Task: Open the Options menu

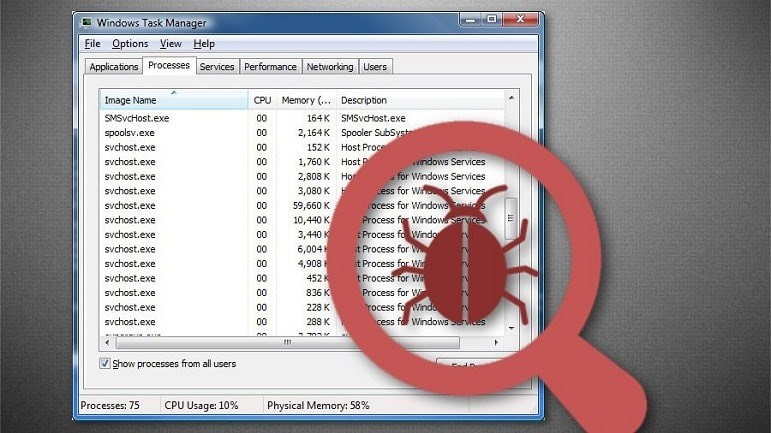Action: (x=130, y=44)
